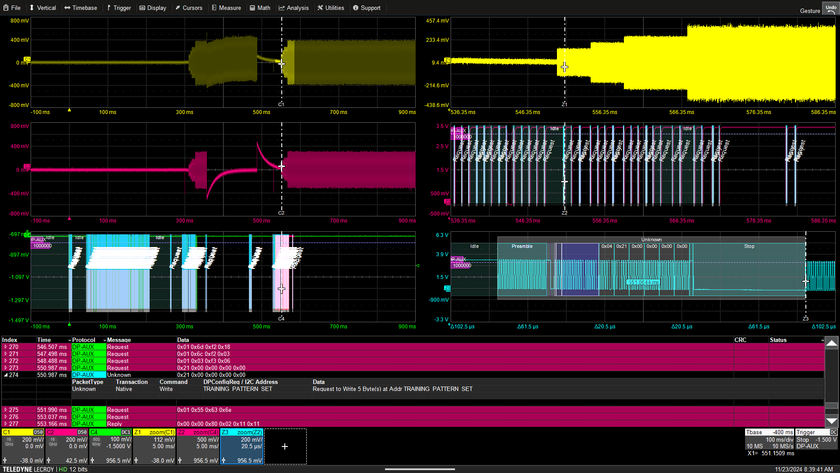Open the Measure menu
840x473 pixels.
[x=226, y=7]
